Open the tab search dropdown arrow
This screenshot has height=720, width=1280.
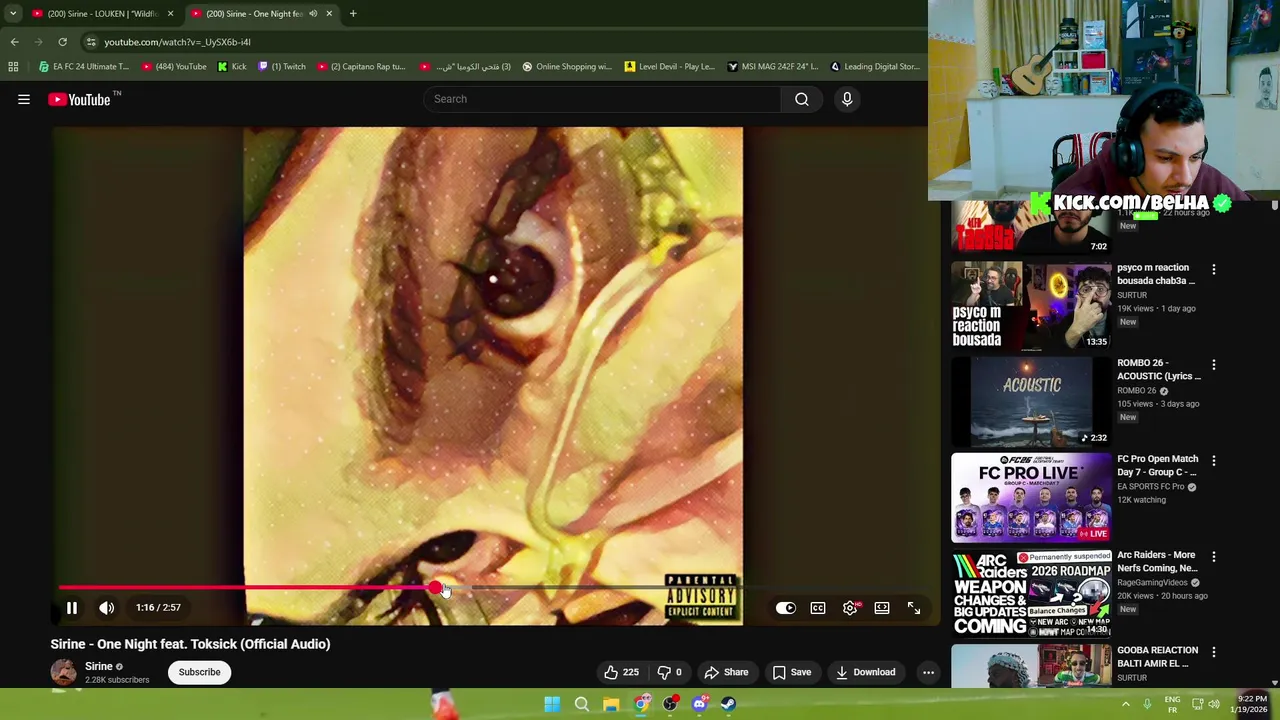point(13,14)
